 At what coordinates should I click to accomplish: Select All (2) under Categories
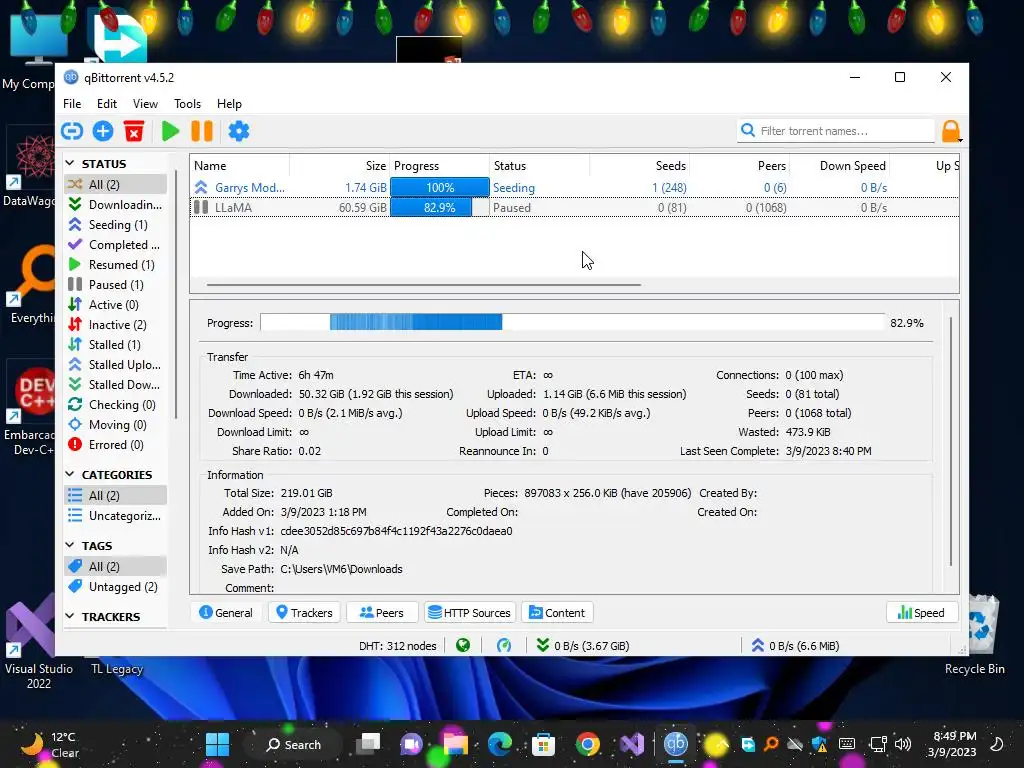[116, 496]
